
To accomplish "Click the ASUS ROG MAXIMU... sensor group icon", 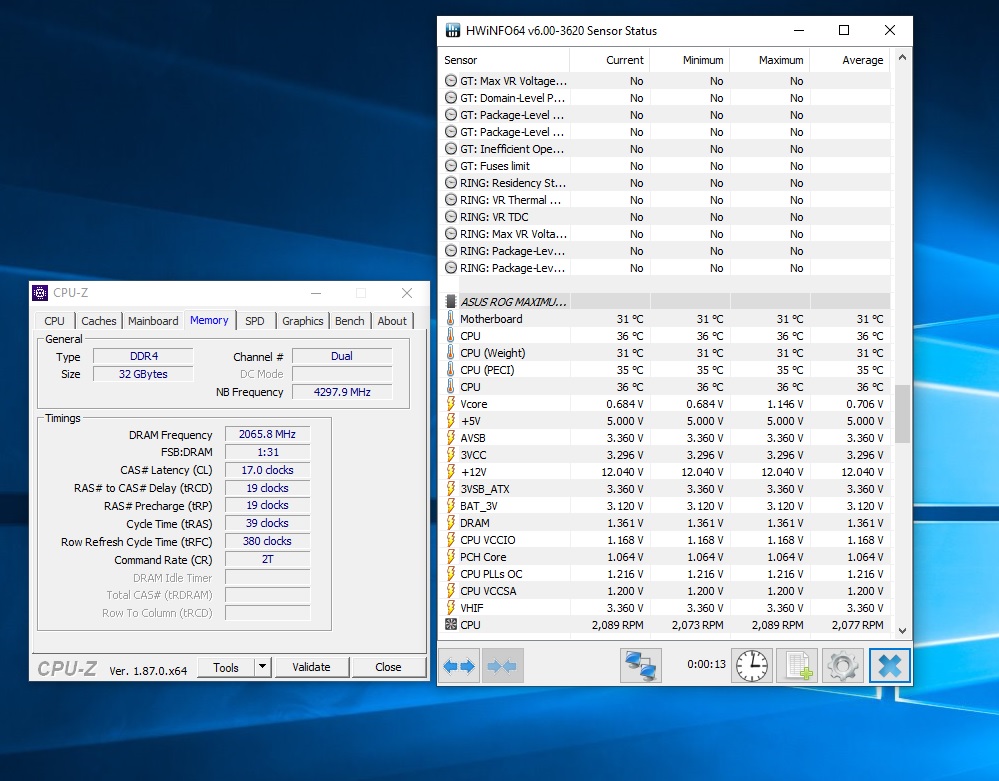I will [x=450, y=301].
